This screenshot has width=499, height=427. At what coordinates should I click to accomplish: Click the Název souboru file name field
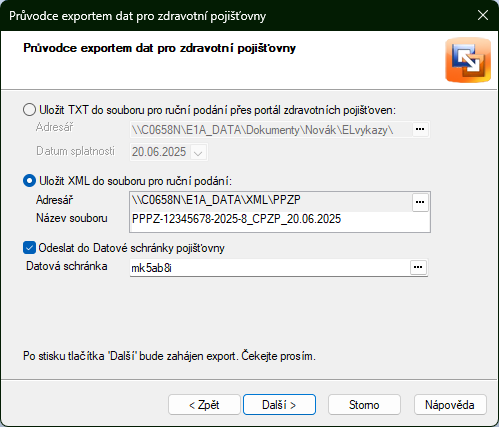pyautogui.click(x=279, y=220)
